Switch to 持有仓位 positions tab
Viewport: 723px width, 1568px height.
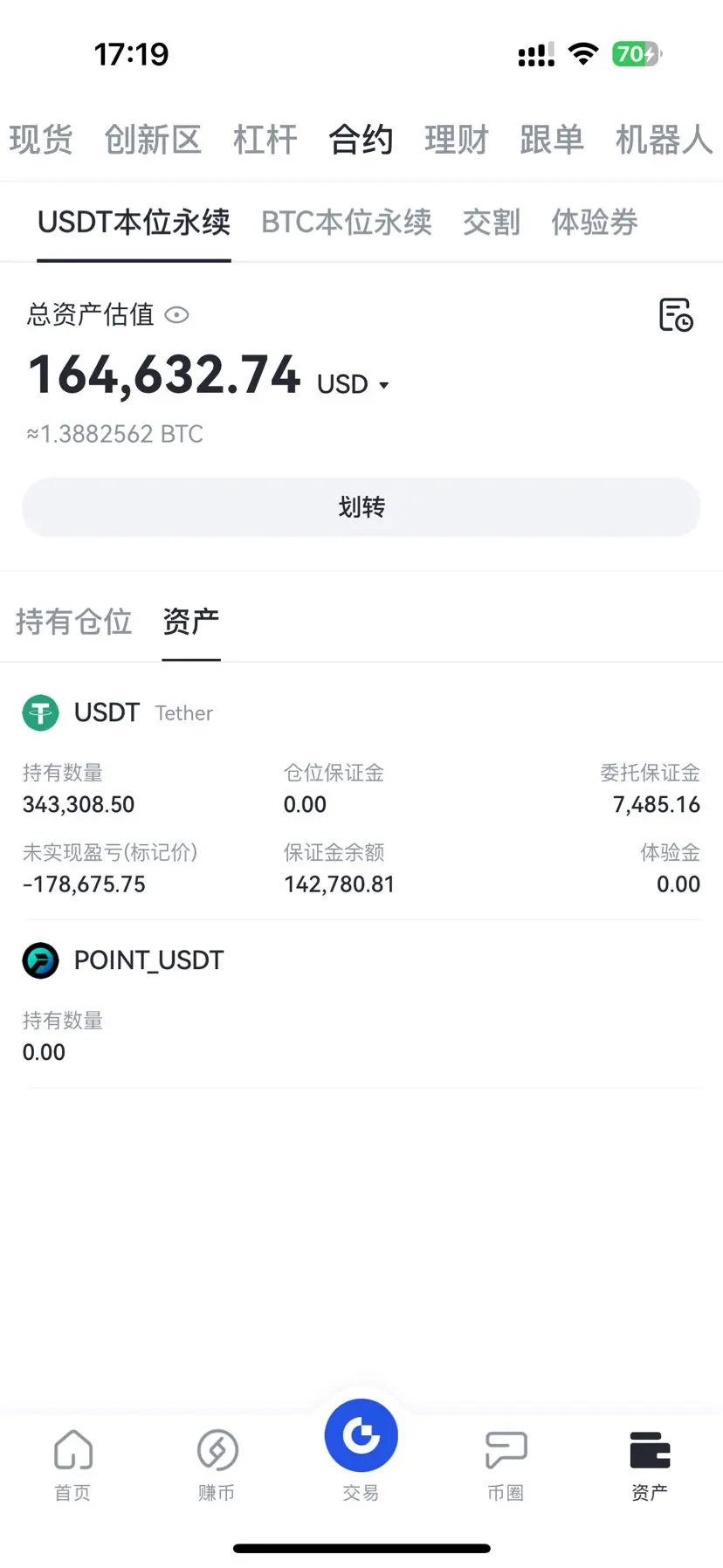73,622
